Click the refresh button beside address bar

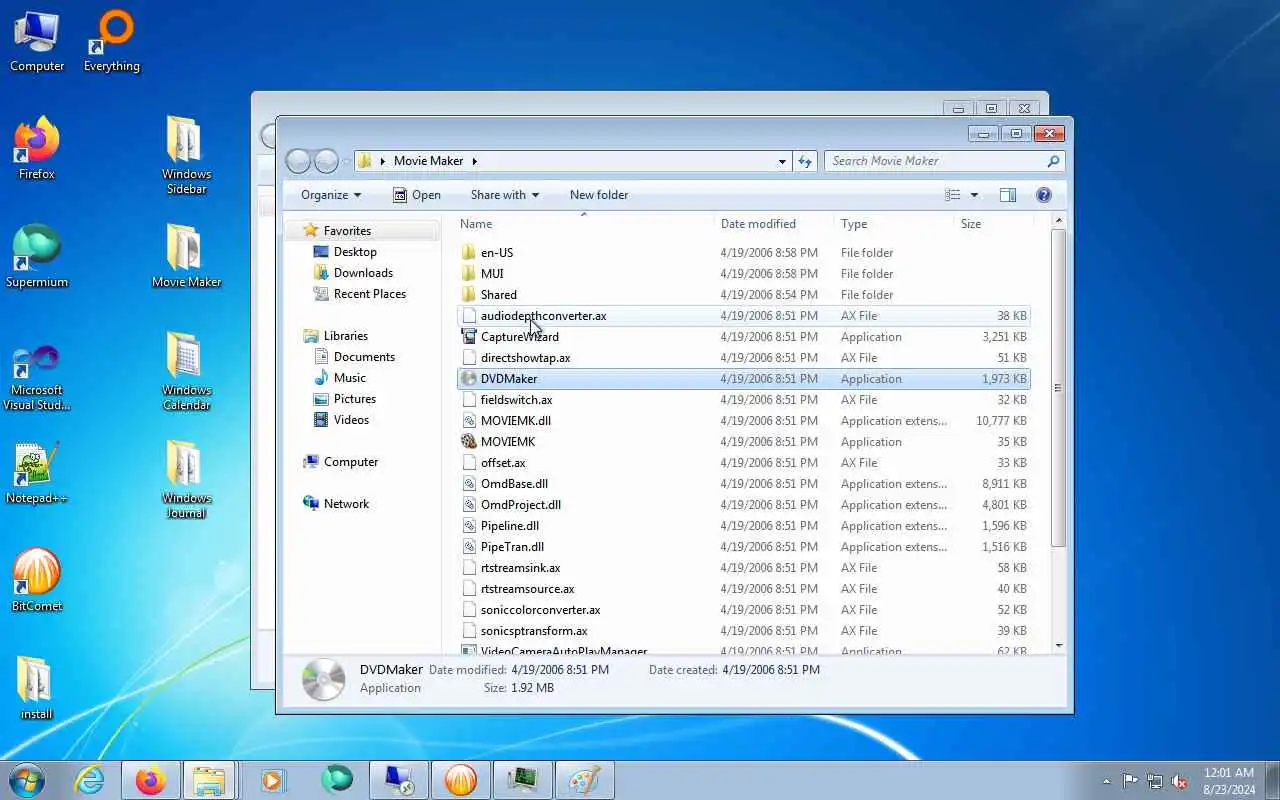(x=805, y=161)
